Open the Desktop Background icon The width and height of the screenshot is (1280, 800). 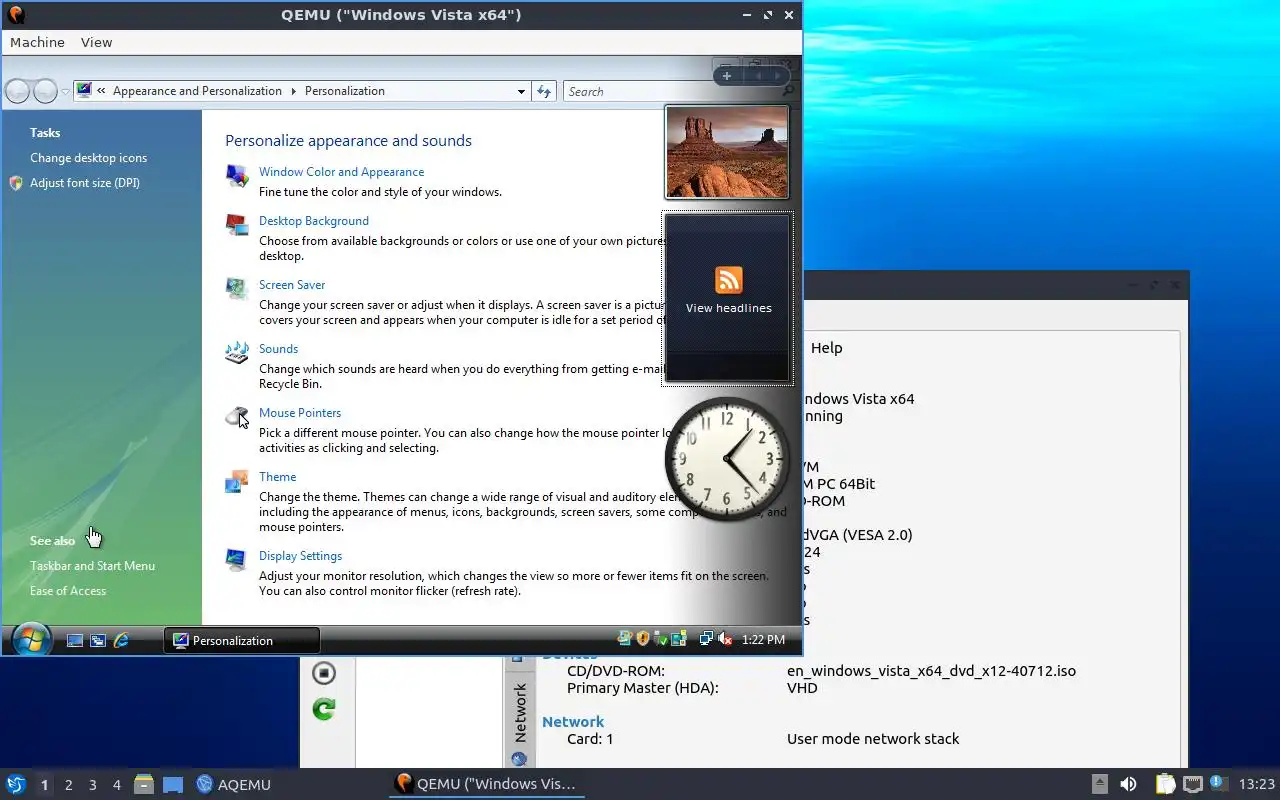(x=237, y=225)
